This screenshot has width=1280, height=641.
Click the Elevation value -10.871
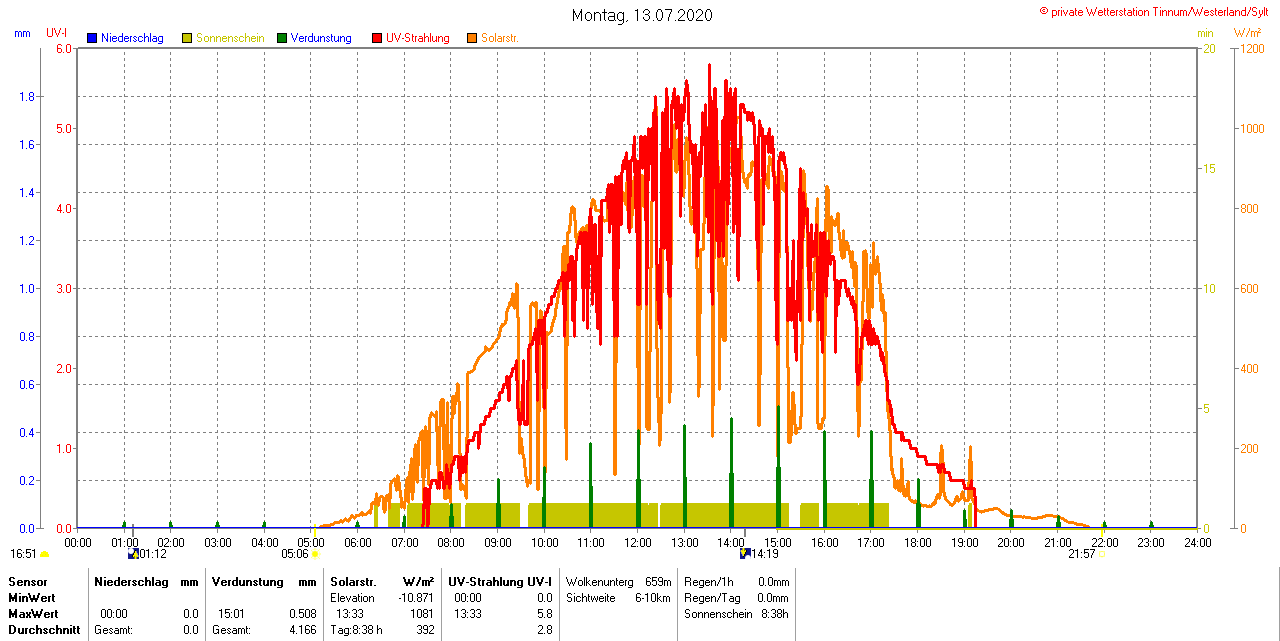click(x=415, y=598)
